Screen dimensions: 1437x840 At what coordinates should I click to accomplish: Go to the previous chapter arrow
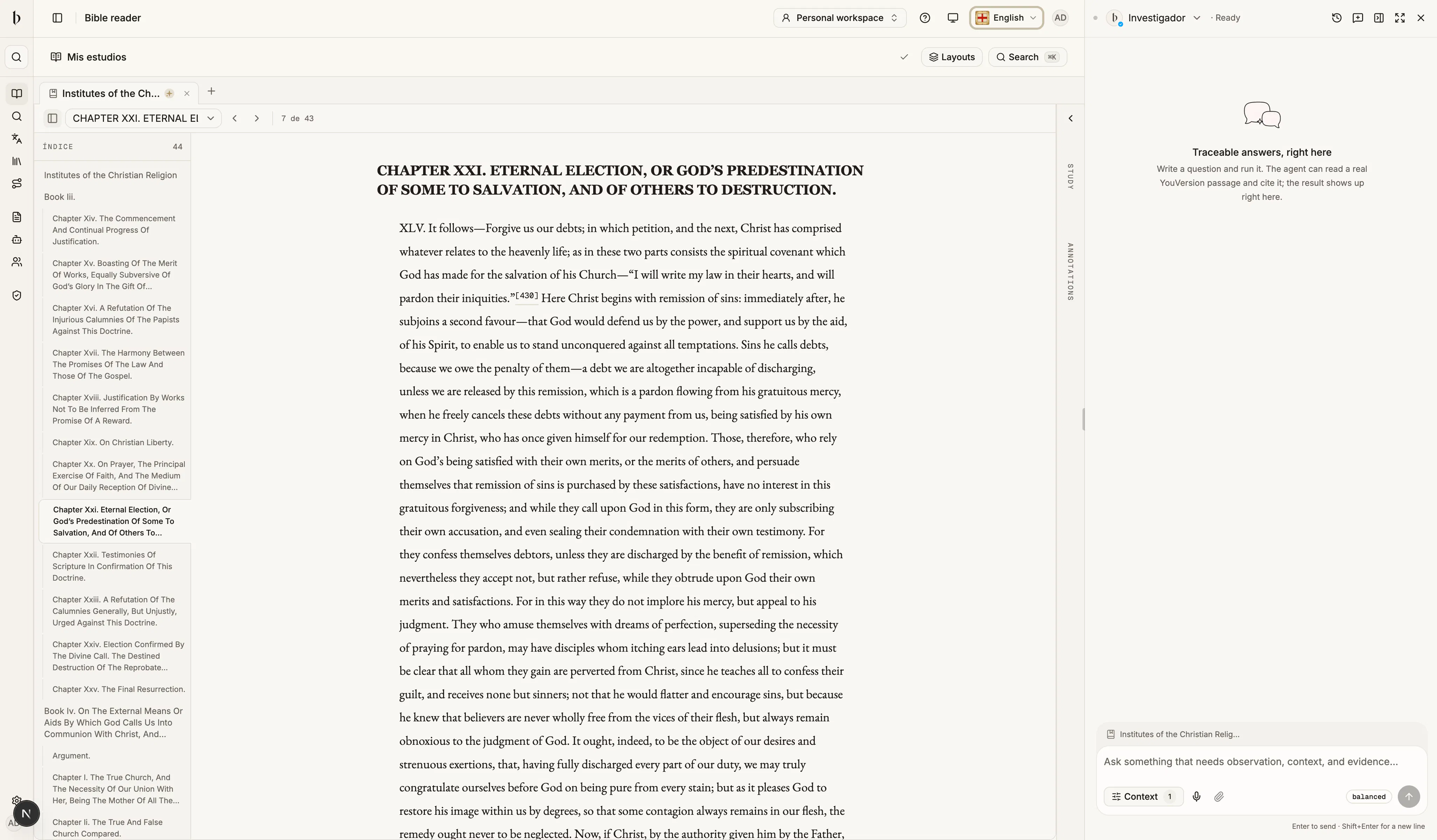tap(234, 118)
